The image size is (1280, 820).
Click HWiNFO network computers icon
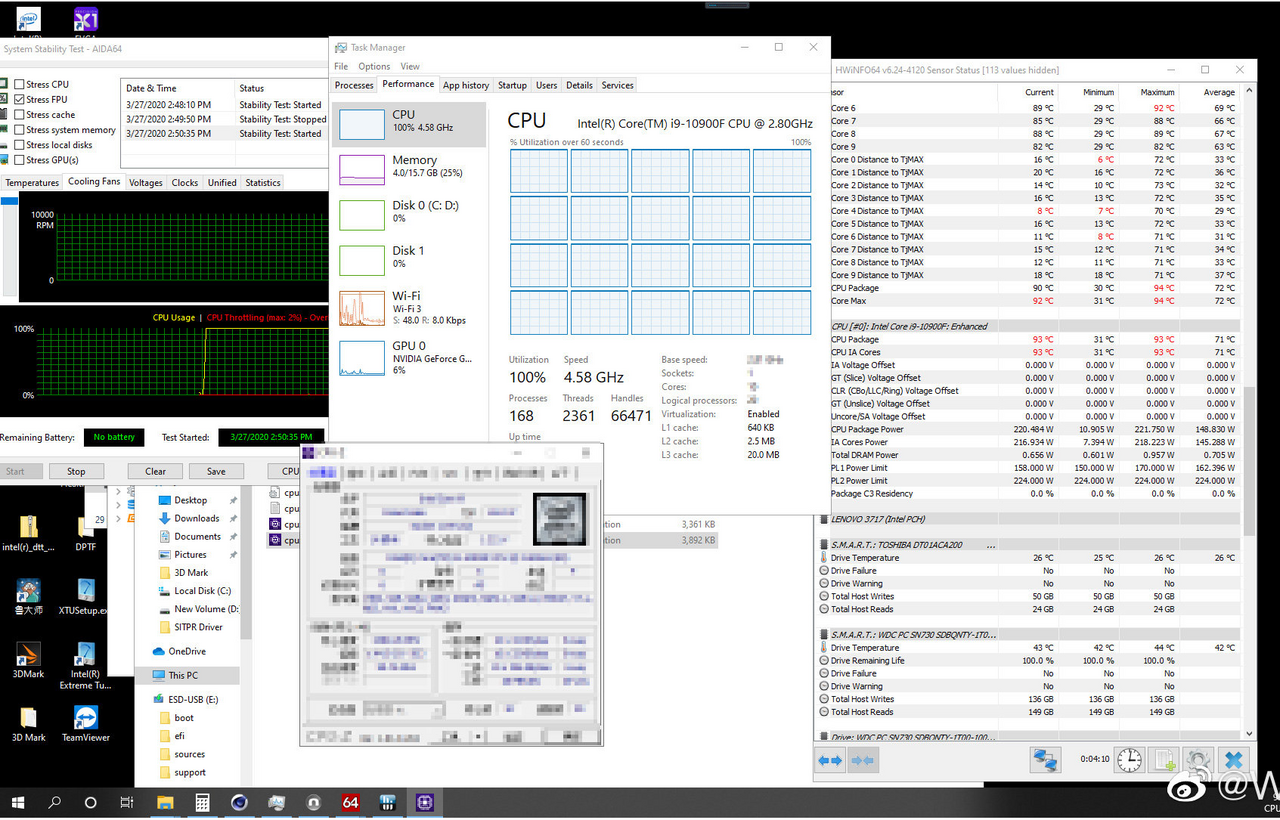(x=1046, y=760)
